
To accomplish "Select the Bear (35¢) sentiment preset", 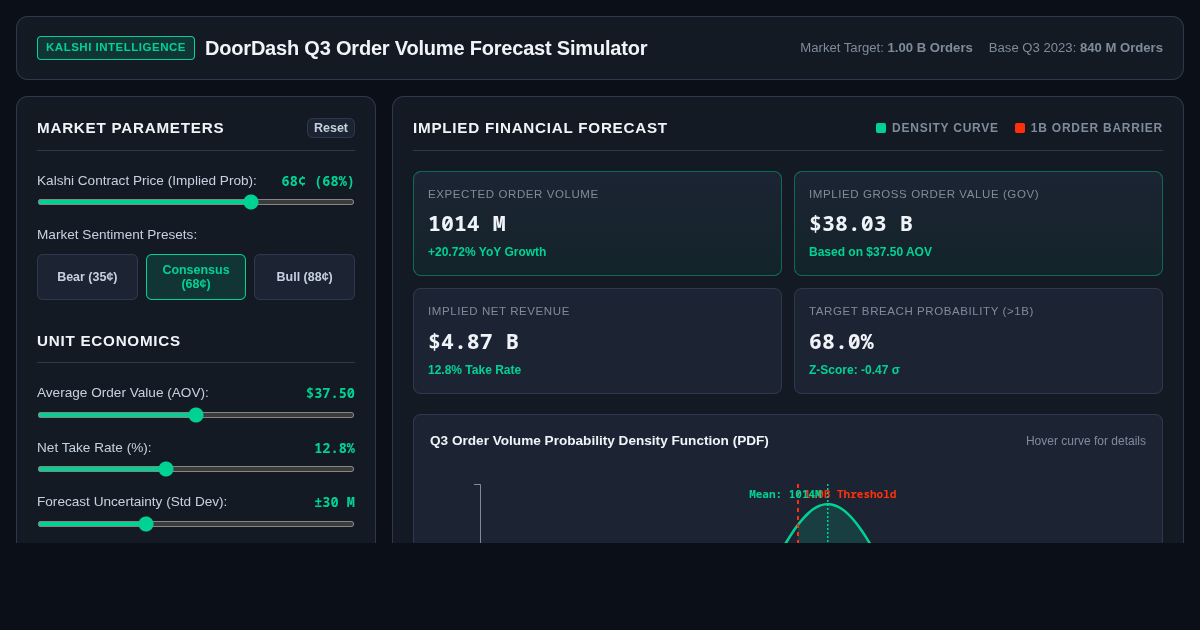I will (x=87, y=277).
